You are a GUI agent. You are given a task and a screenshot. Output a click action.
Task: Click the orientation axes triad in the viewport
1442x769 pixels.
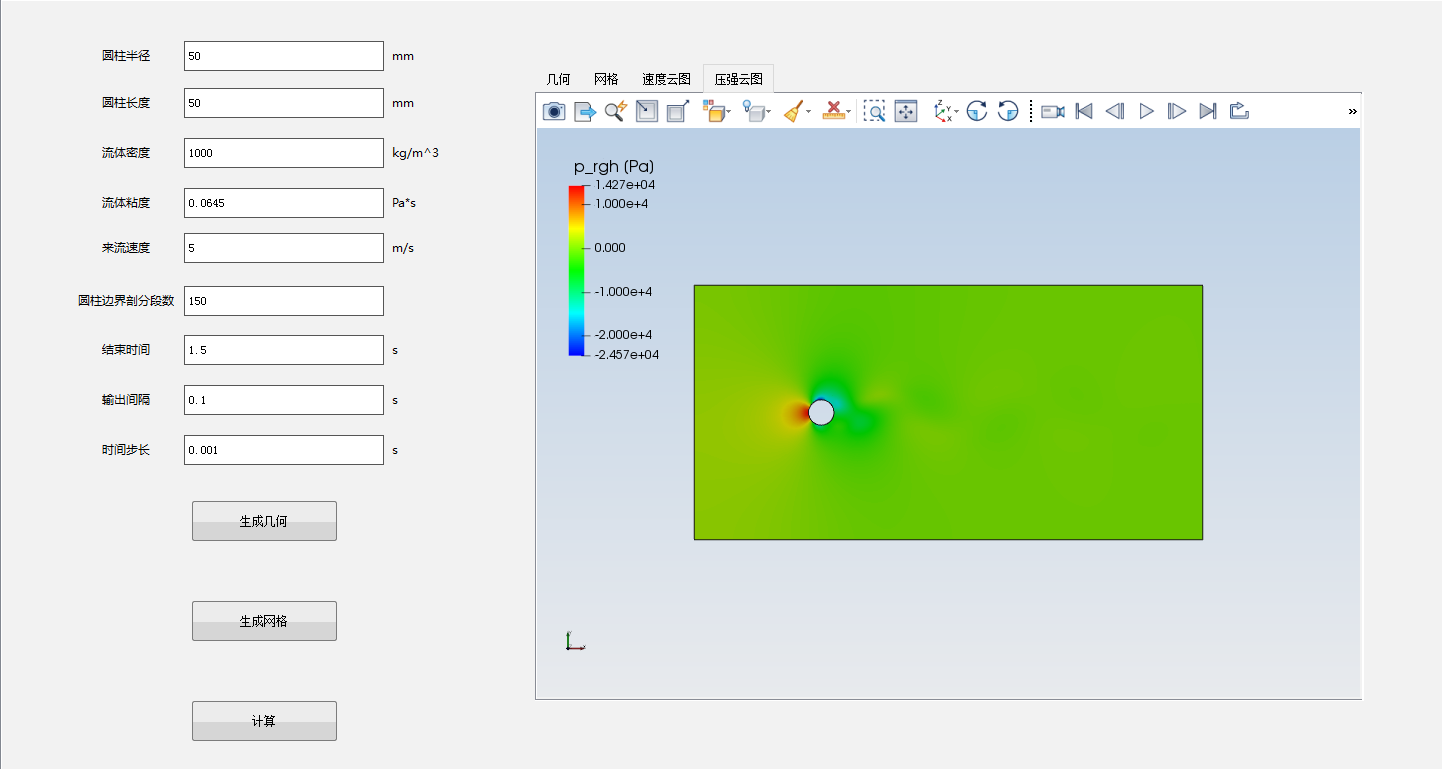(x=574, y=641)
